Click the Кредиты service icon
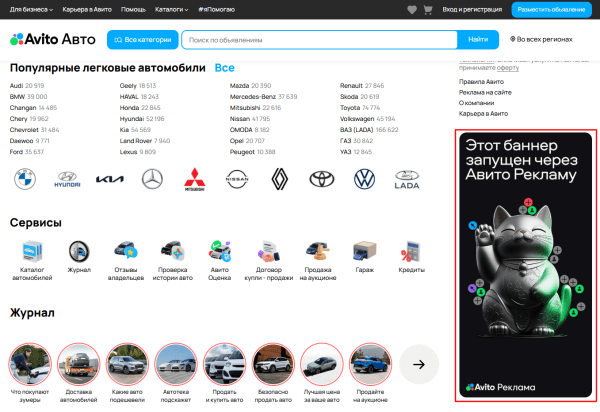This screenshot has width=600, height=412. coord(412,251)
